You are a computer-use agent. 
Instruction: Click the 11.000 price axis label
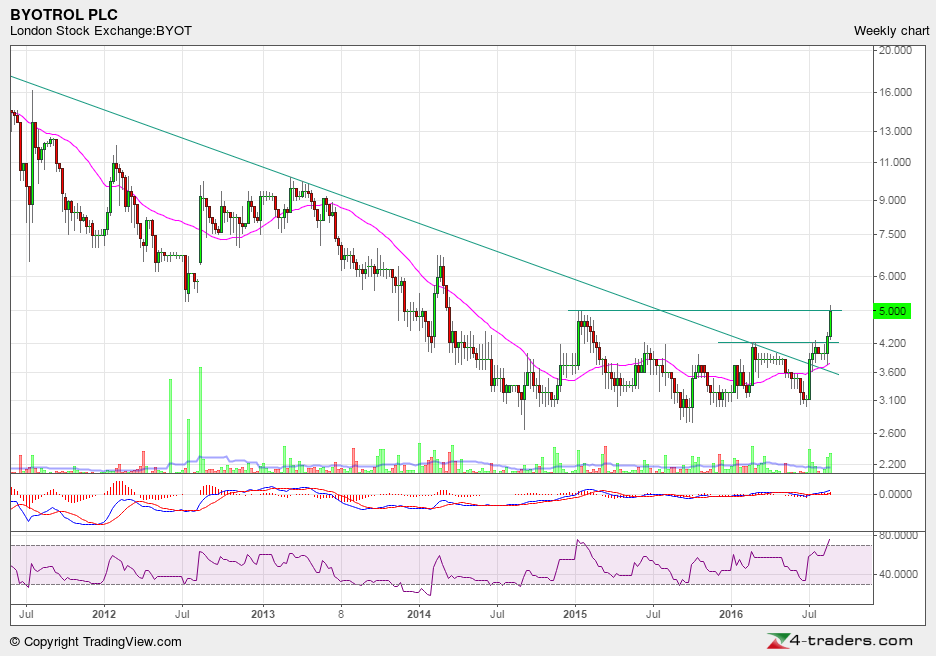895,162
